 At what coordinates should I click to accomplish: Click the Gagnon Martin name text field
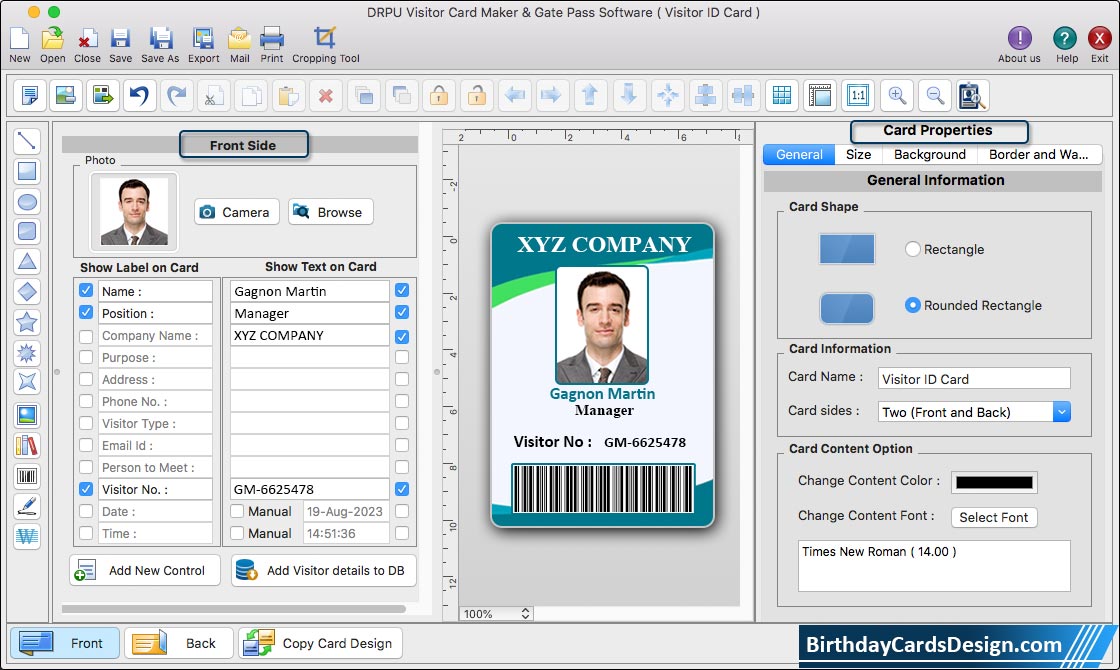[x=309, y=291]
